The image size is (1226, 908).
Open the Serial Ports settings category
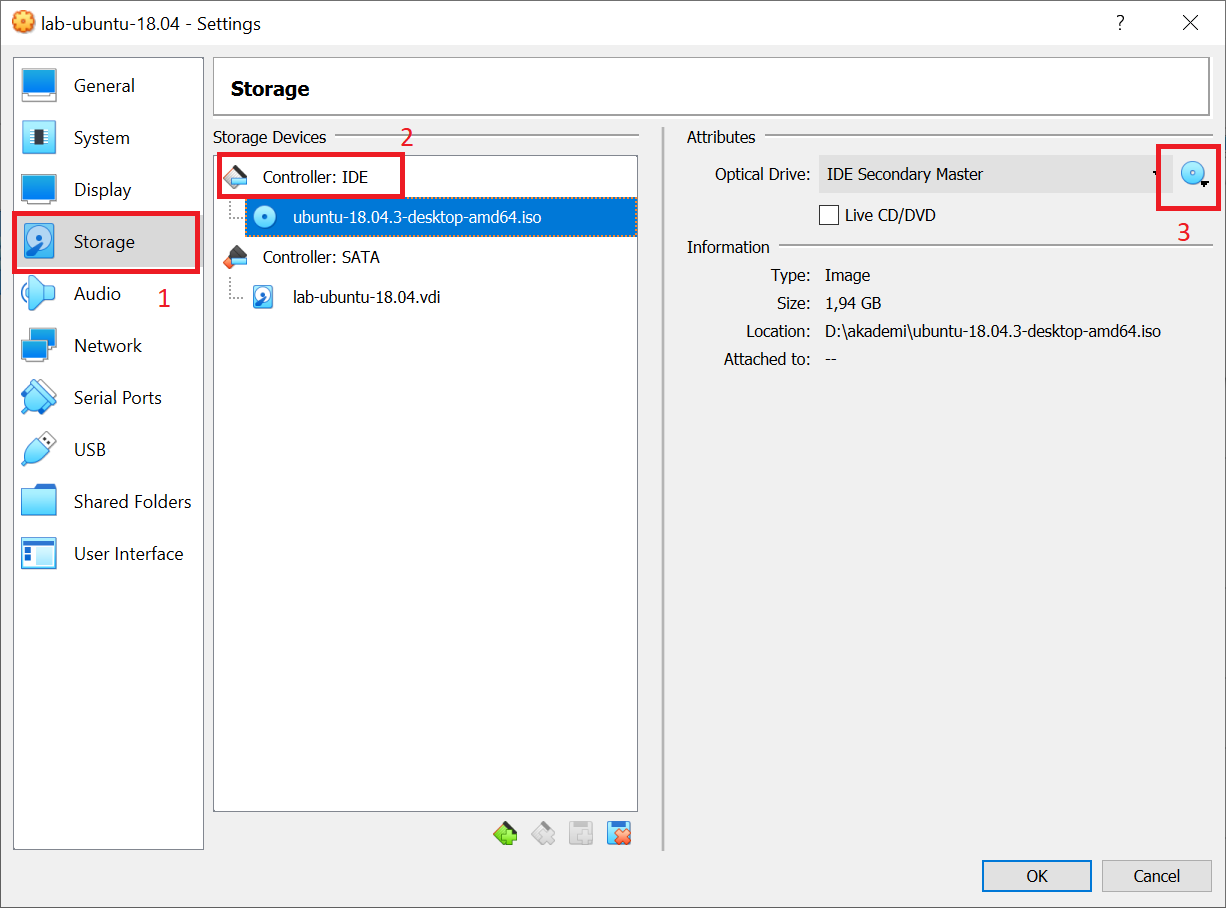coord(108,398)
